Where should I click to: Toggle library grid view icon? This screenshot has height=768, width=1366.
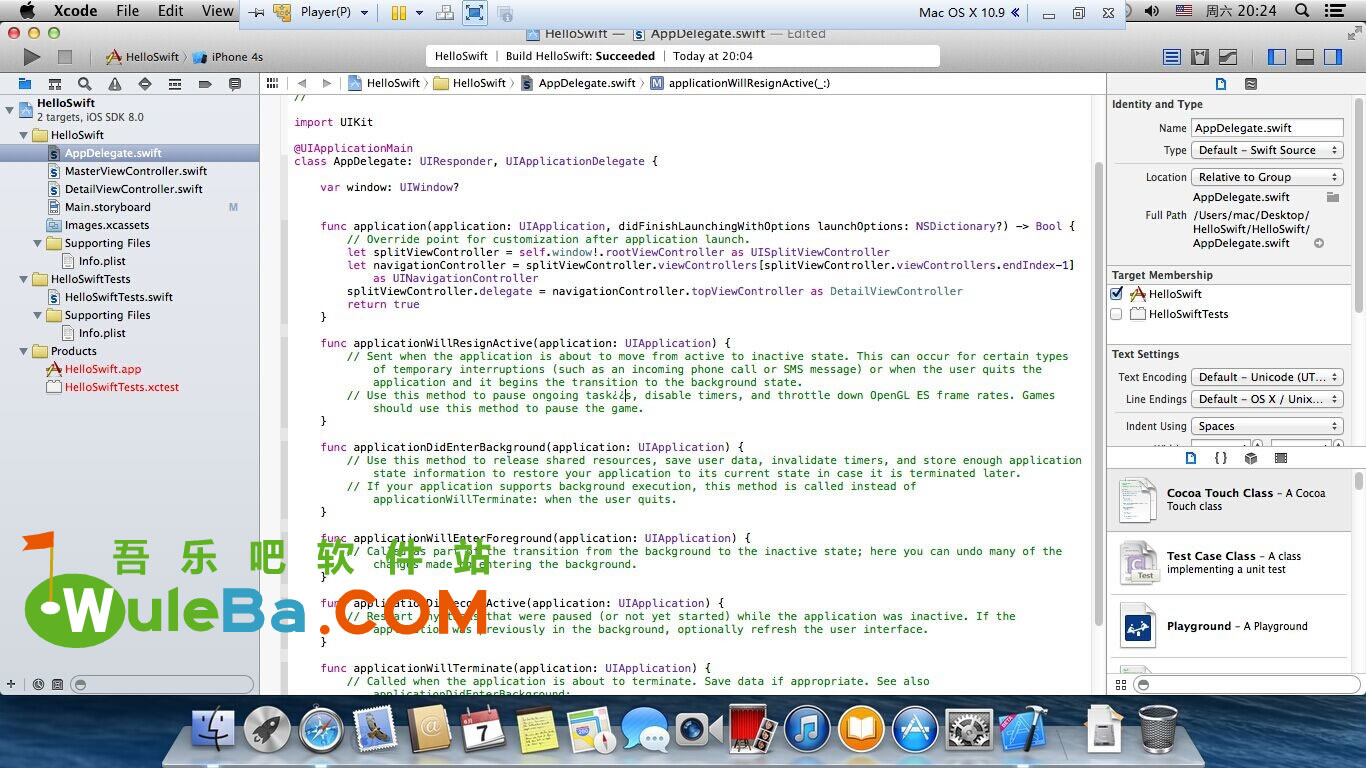1120,685
